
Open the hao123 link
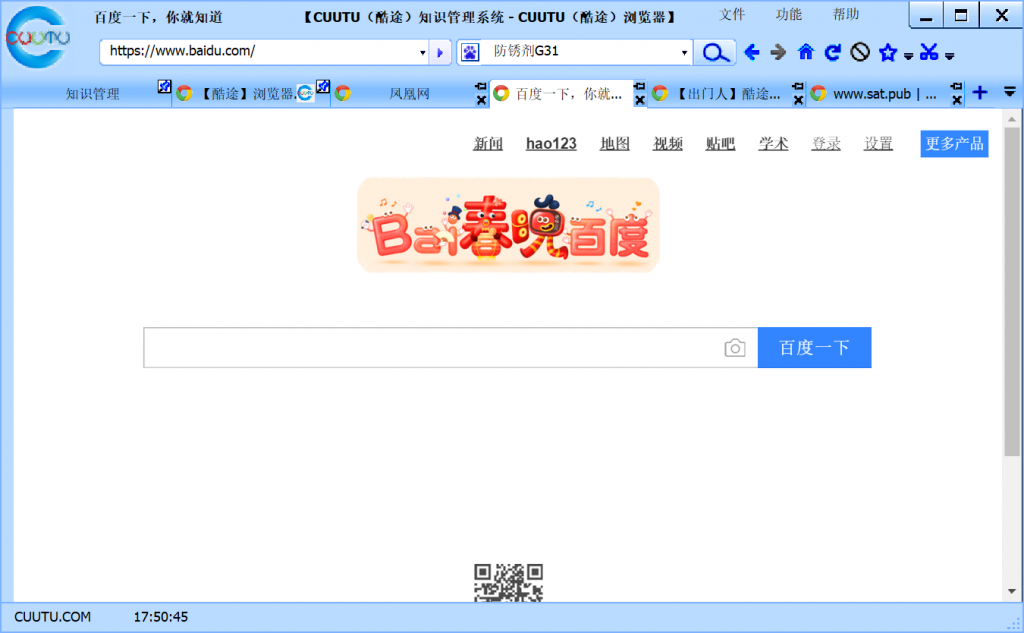pyautogui.click(x=551, y=144)
